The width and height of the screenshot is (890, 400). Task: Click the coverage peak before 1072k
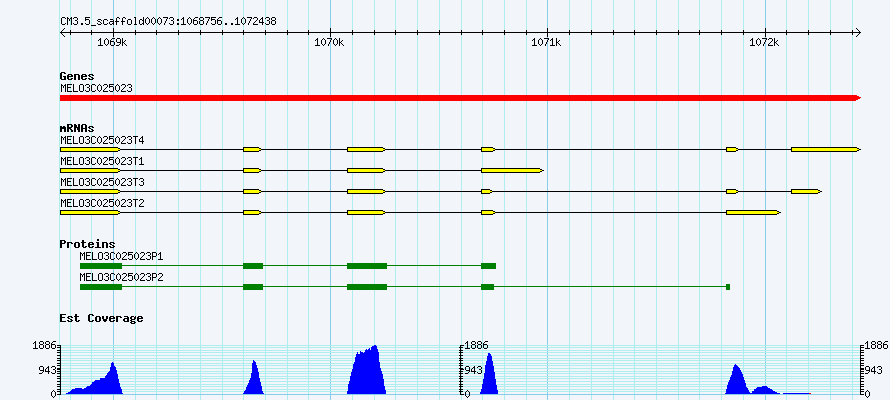tap(738, 381)
